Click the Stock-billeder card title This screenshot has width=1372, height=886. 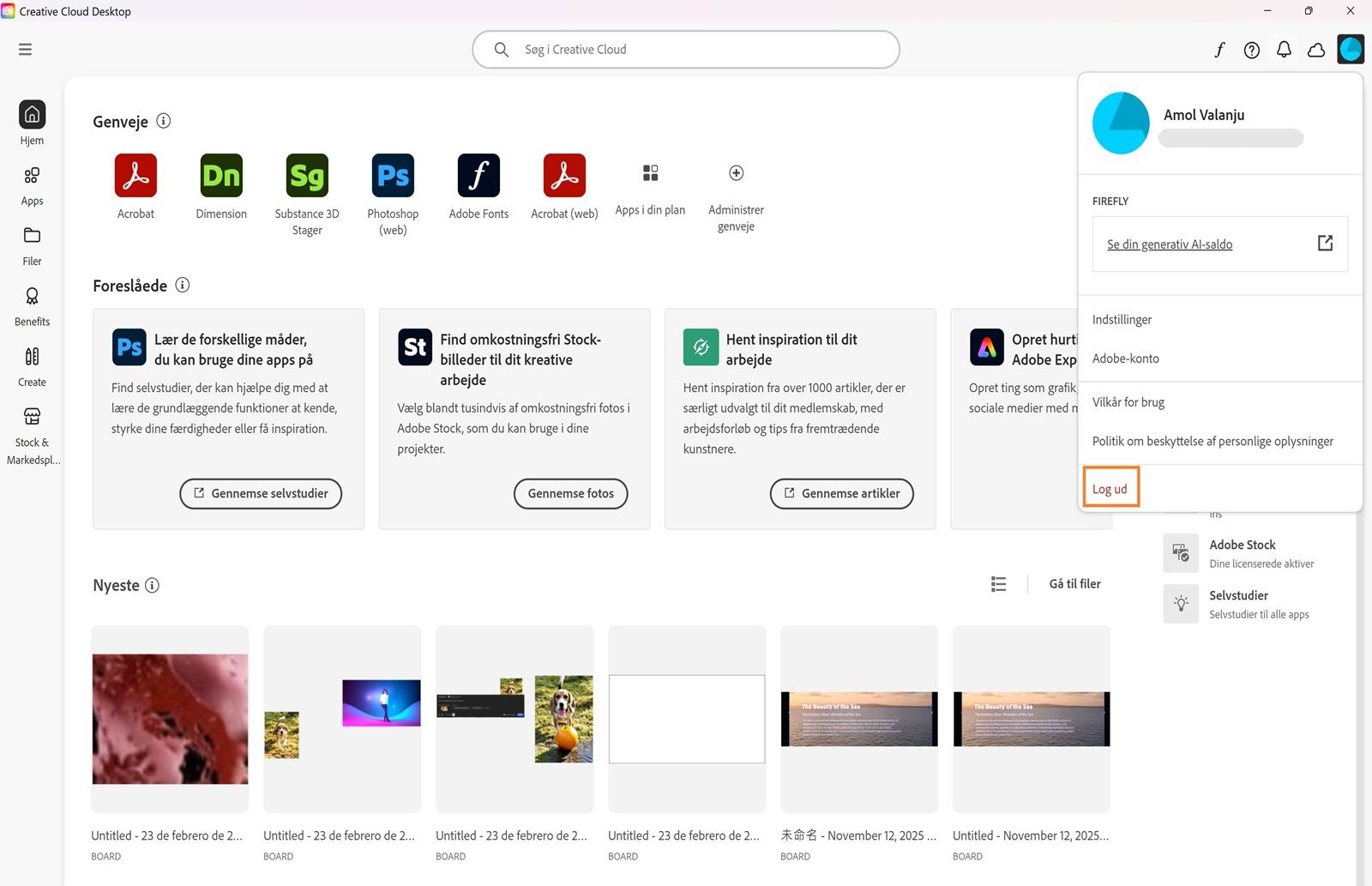coord(521,359)
